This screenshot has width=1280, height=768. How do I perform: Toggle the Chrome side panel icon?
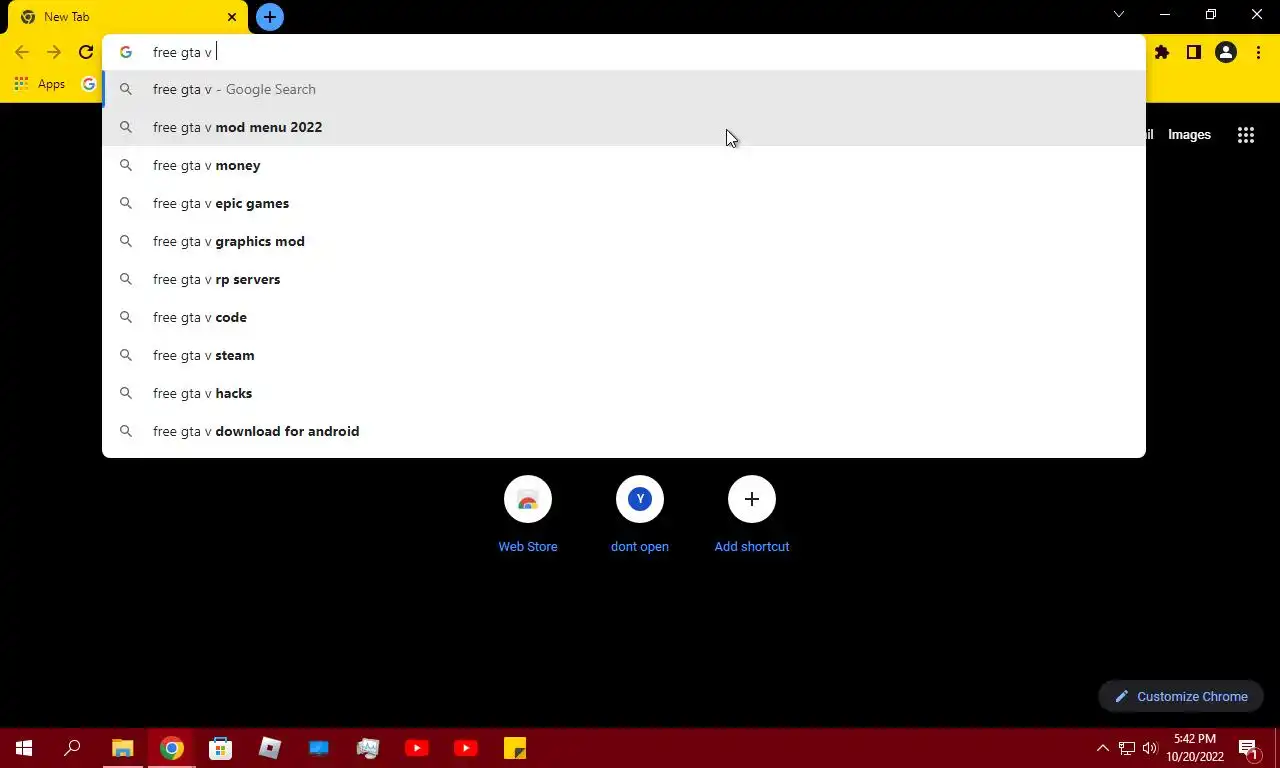pyautogui.click(x=1194, y=52)
